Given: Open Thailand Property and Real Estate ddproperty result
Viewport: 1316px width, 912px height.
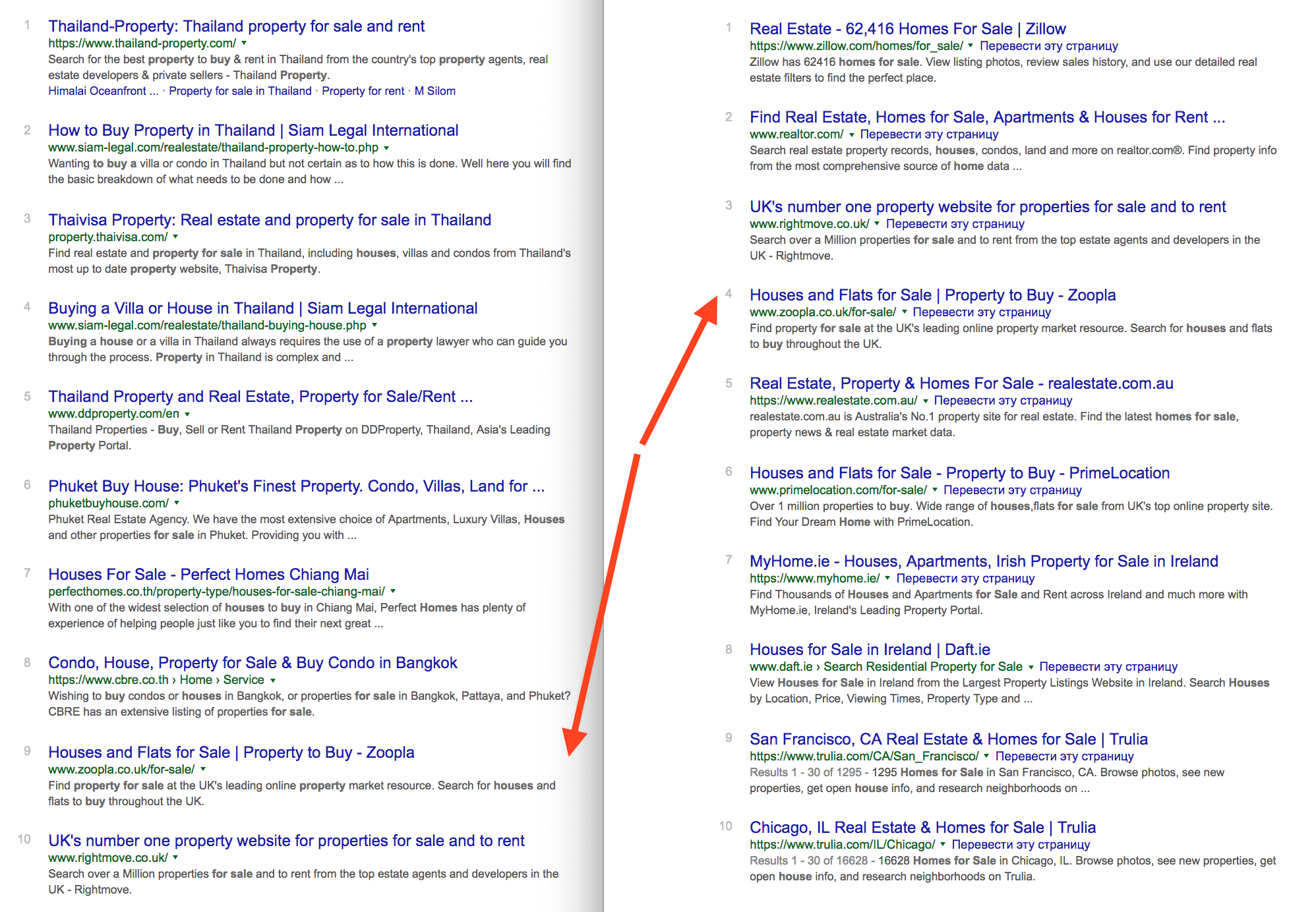Looking at the screenshot, I should (260, 397).
